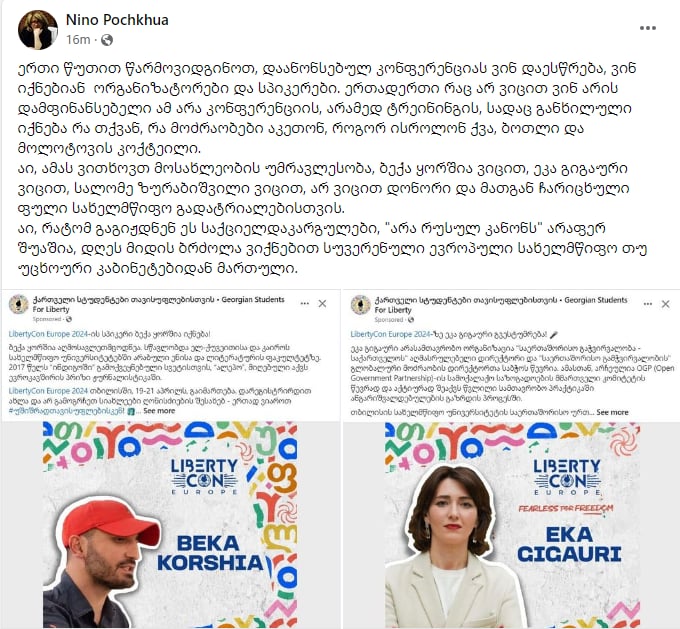Image resolution: width=680 pixels, height=629 pixels.
Task: Open the post options three-dot menu
Action: (x=647, y=28)
